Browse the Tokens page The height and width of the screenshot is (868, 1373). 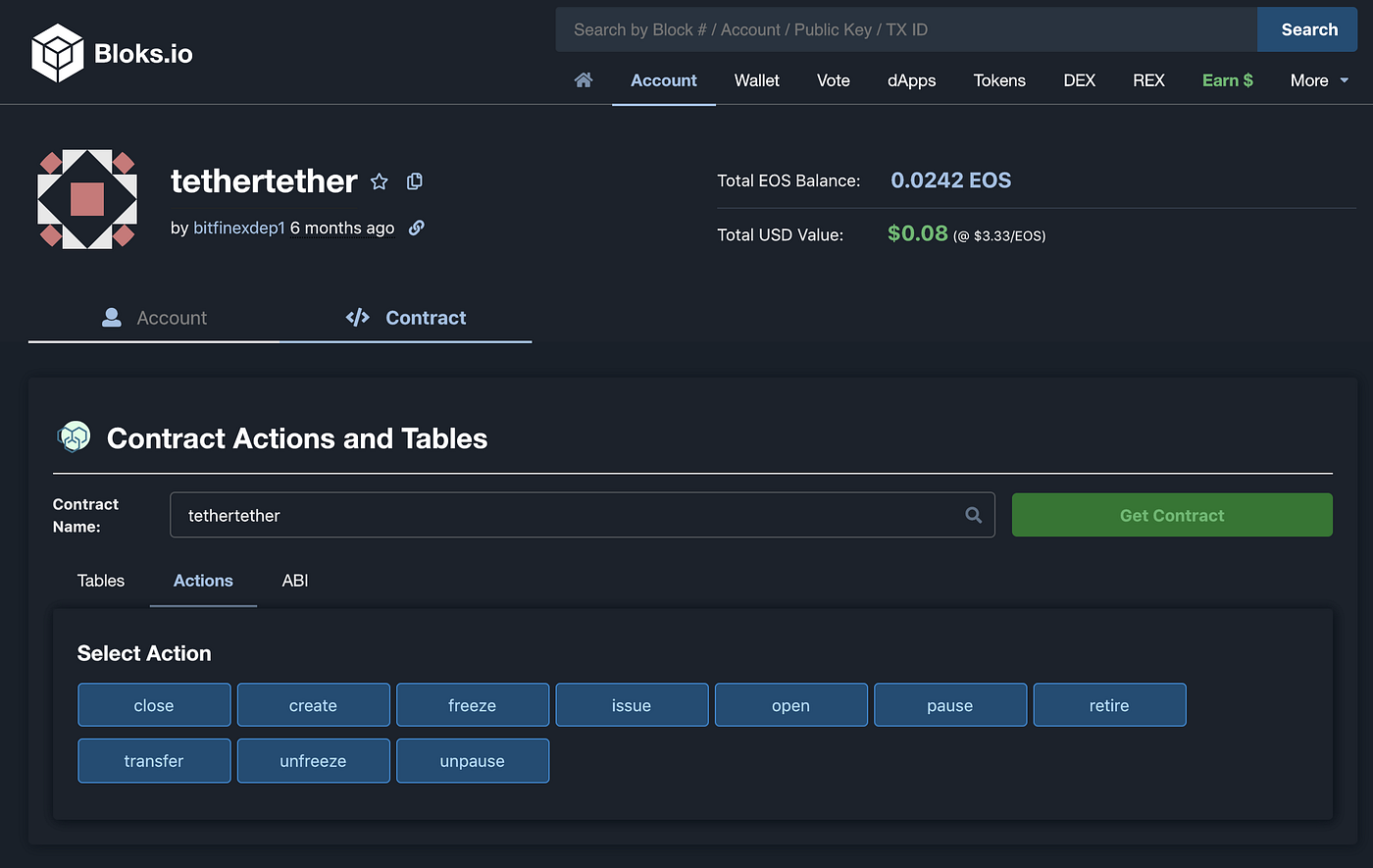pyautogui.click(x=999, y=80)
